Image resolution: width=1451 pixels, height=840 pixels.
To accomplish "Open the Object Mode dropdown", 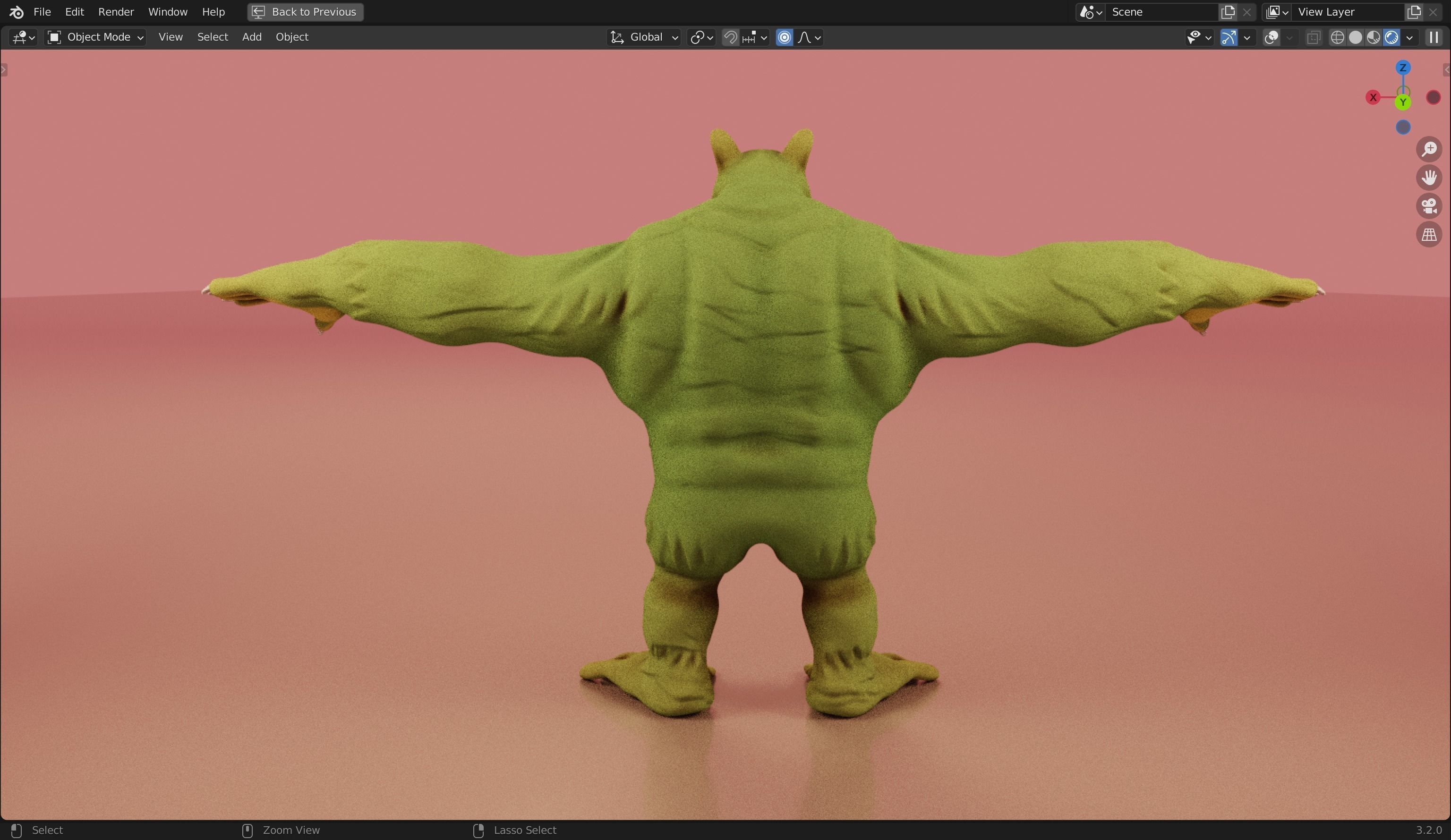I will 95,37.
